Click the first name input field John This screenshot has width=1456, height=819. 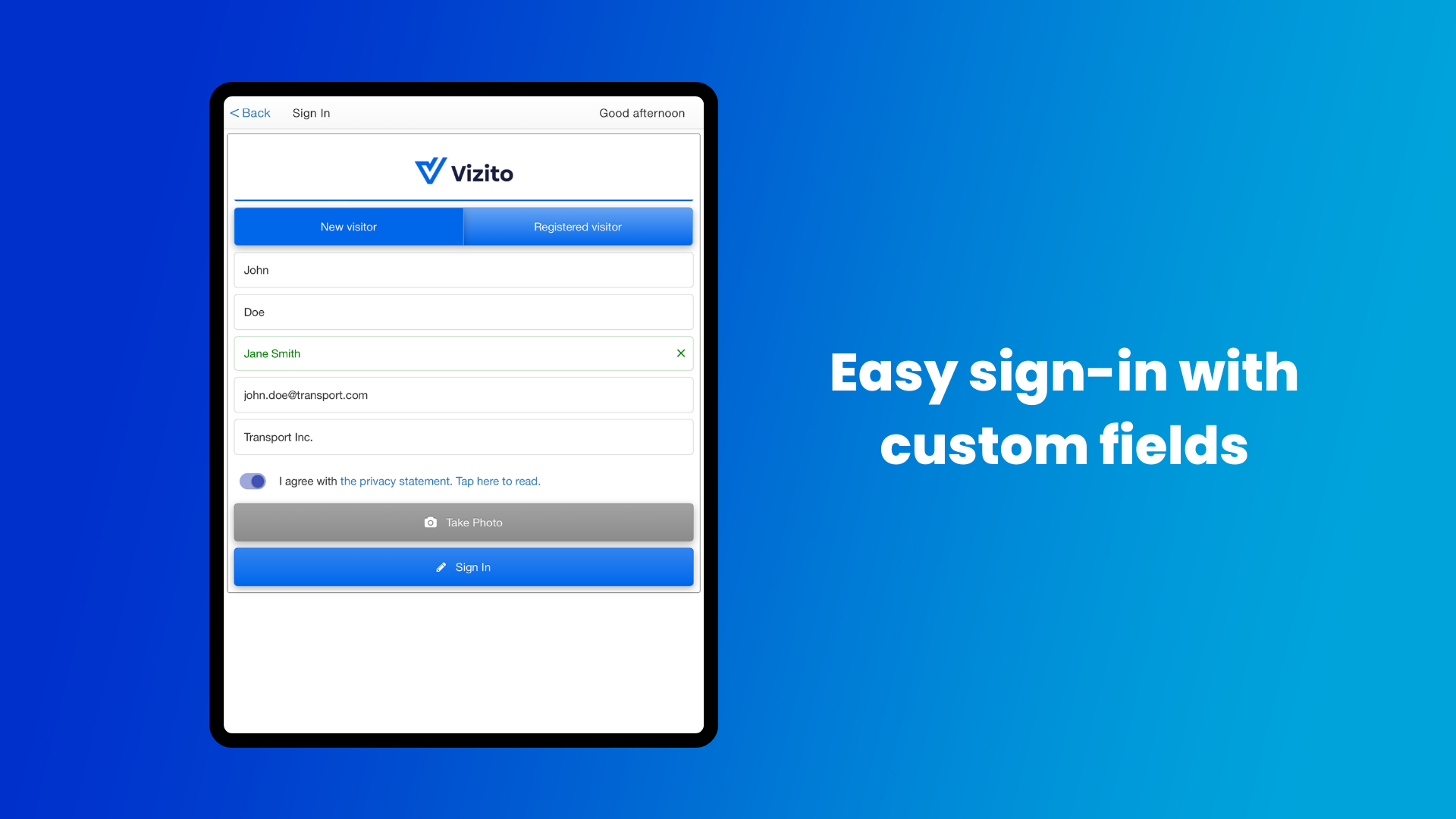pos(463,270)
